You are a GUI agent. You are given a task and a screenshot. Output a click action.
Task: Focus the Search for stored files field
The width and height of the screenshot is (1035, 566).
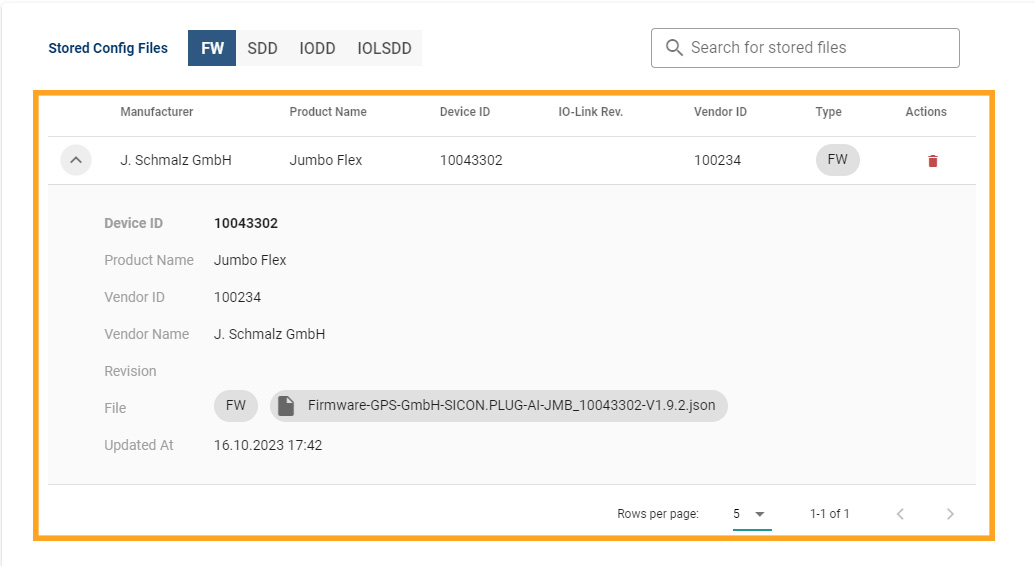pos(815,48)
